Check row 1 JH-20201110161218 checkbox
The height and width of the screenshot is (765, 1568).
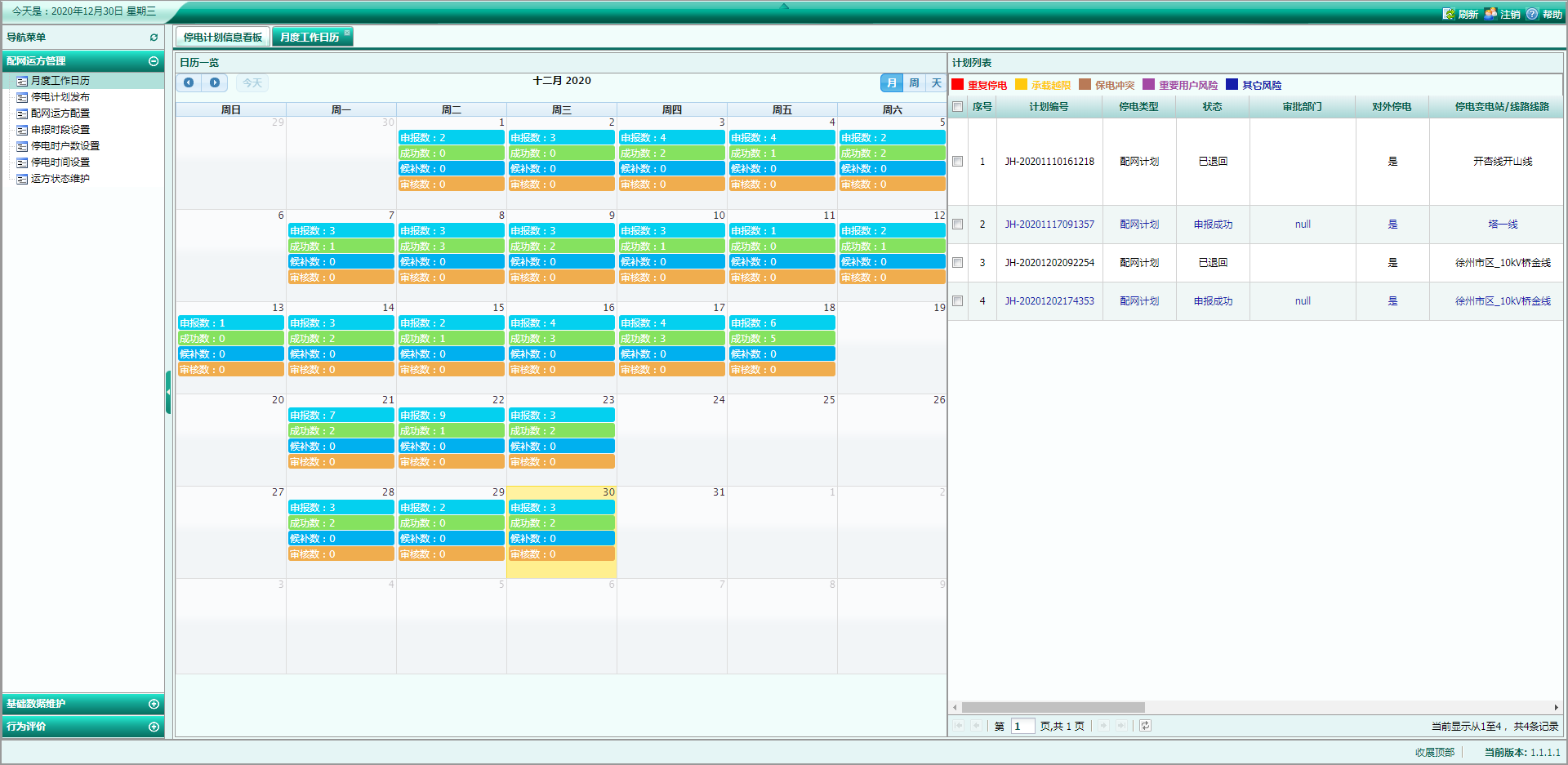[x=958, y=162]
